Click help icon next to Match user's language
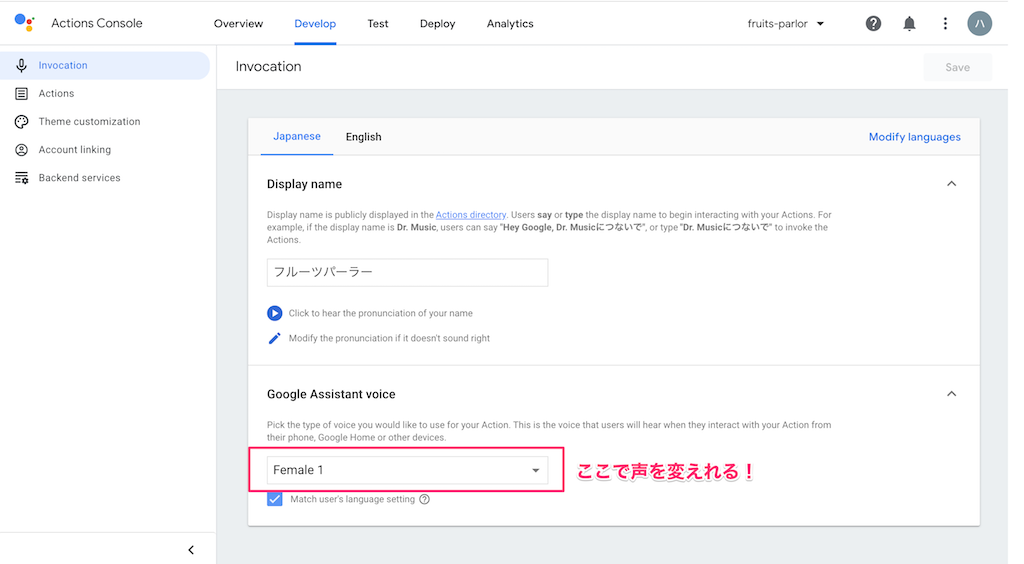This screenshot has width=1024, height=564. click(424, 499)
